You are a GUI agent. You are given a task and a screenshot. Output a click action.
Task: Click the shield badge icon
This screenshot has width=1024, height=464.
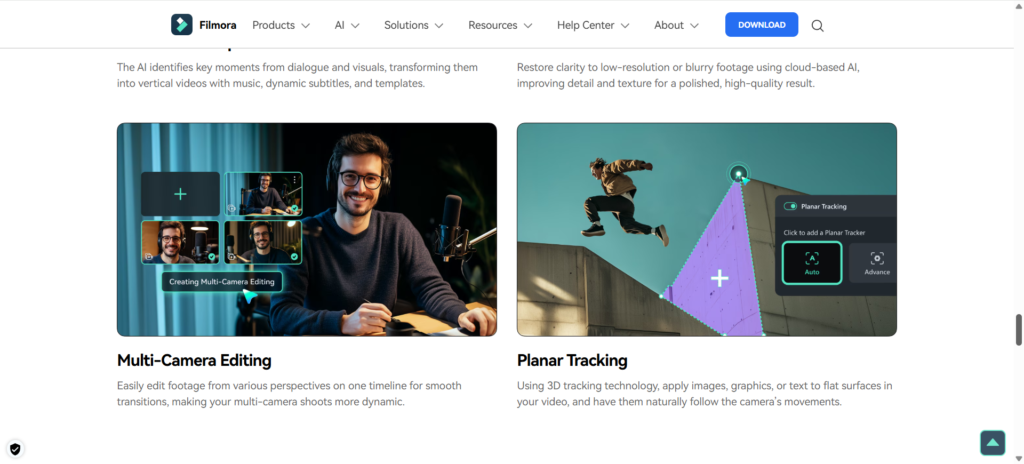pyautogui.click(x=15, y=449)
